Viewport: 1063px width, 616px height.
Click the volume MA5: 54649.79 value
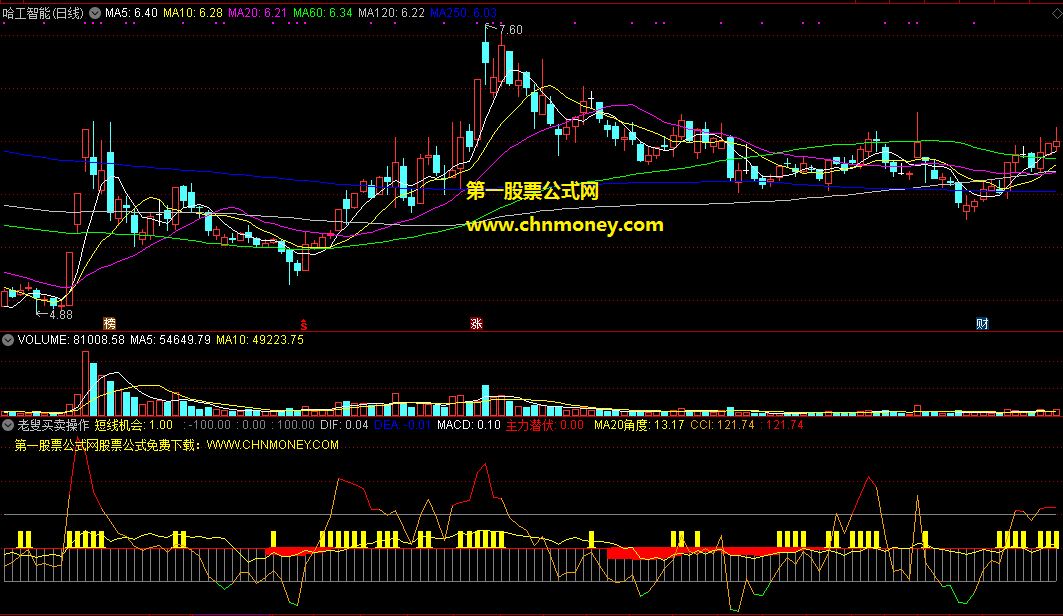pos(170,340)
